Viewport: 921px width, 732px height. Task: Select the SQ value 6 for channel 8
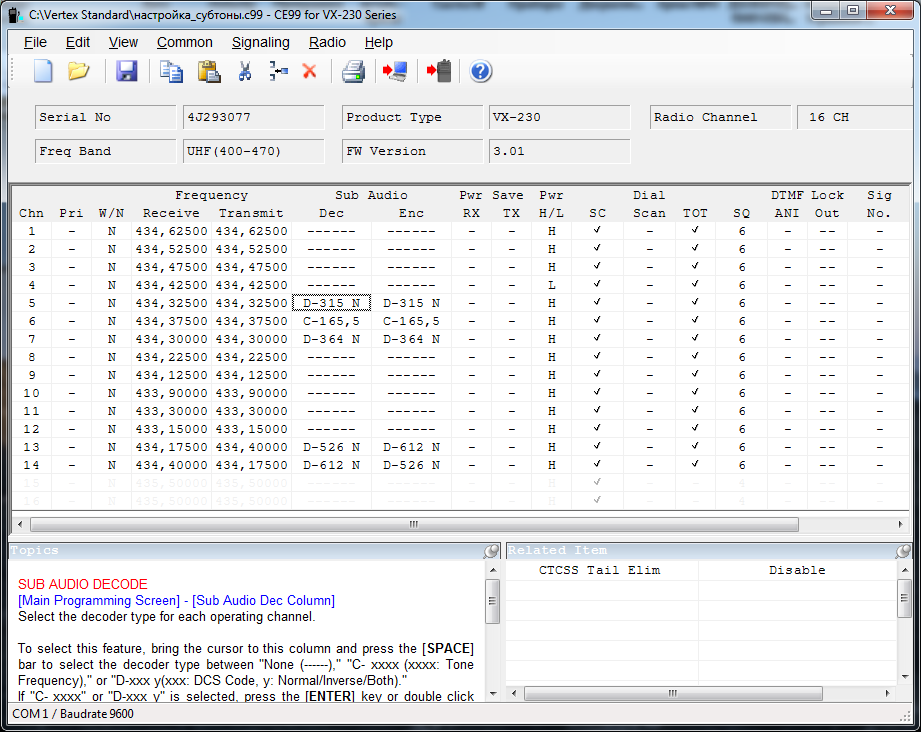(x=742, y=357)
